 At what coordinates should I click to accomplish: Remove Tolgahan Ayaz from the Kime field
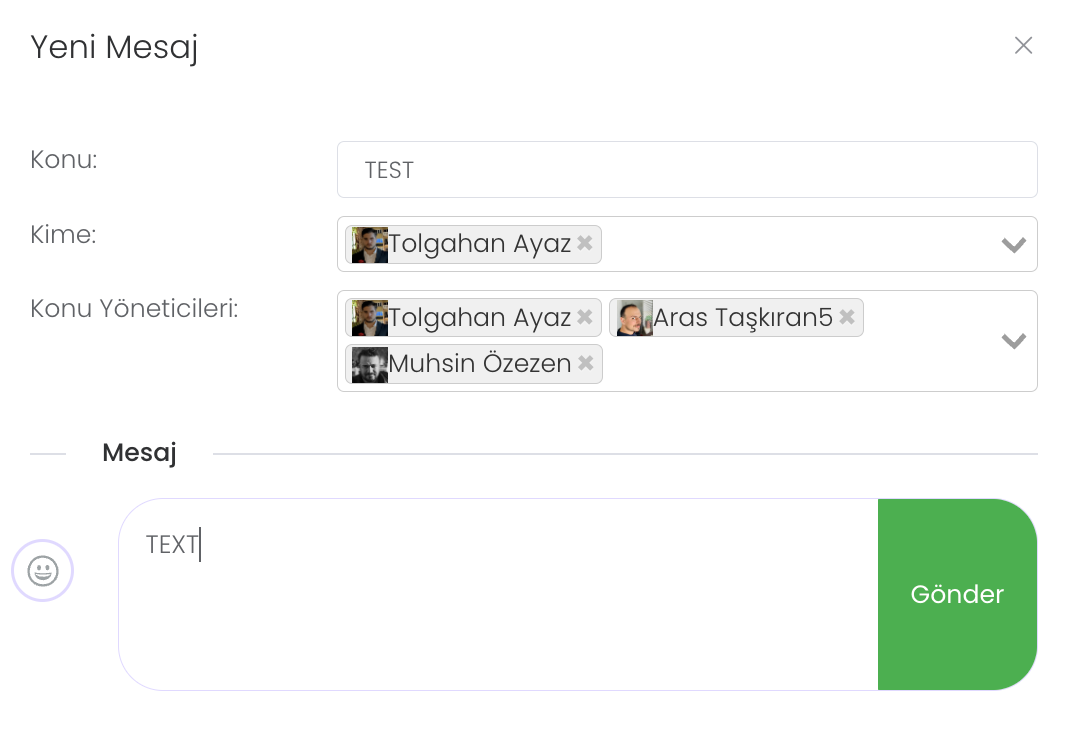[x=585, y=243]
